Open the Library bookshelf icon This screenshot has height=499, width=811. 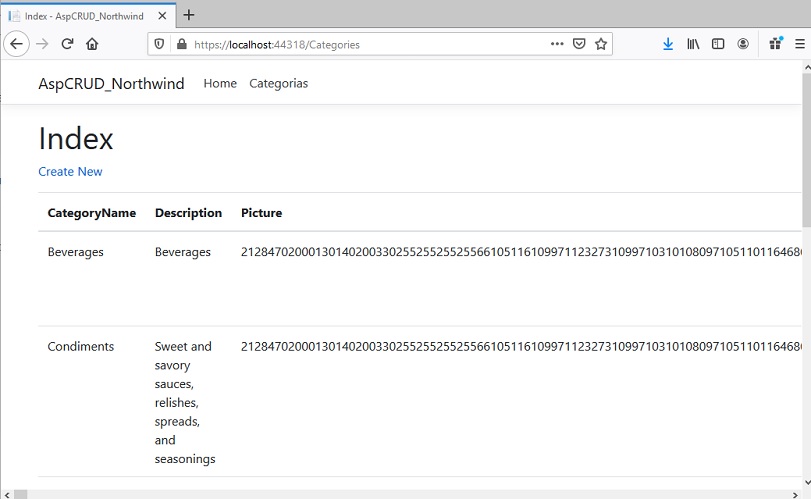click(693, 44)
